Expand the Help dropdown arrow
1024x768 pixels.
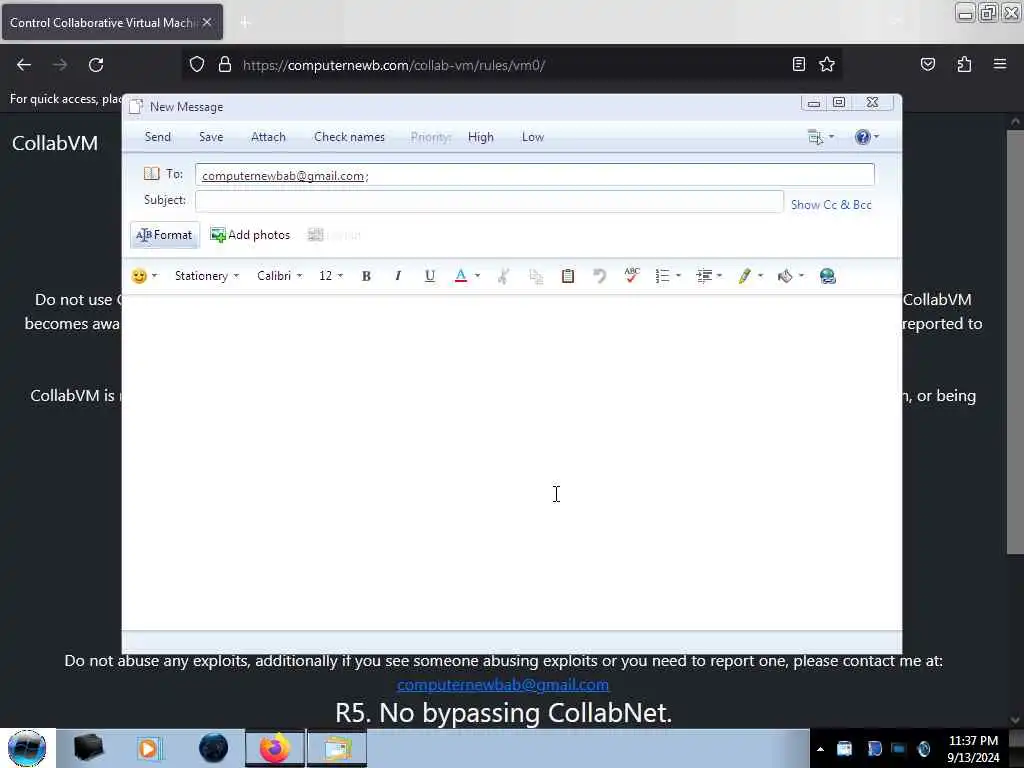coord(876,137)
